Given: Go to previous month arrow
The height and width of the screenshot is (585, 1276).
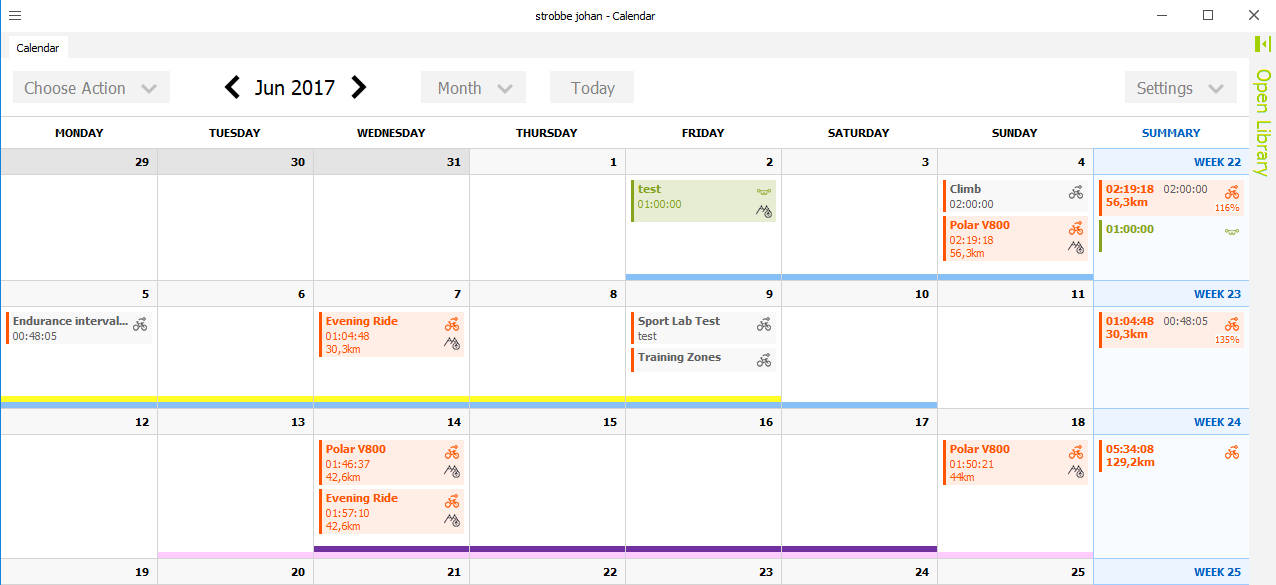Looking at the screenshot, I should [232, 88].
